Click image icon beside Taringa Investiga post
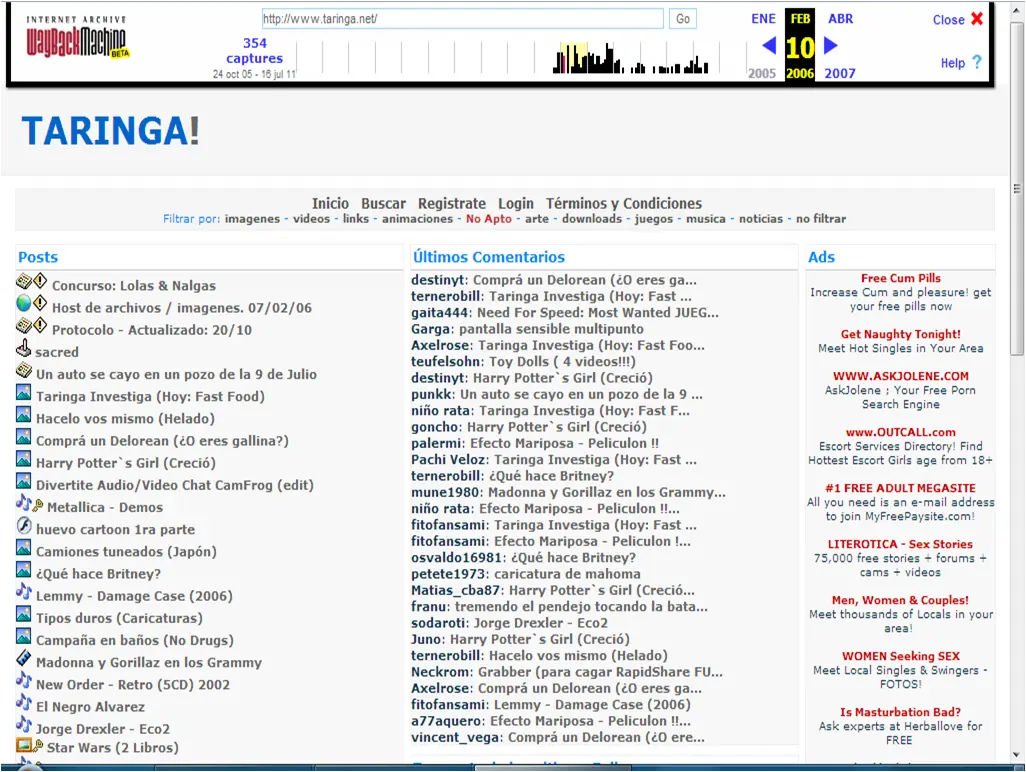 pyautogui.click(x=24, y=393)
